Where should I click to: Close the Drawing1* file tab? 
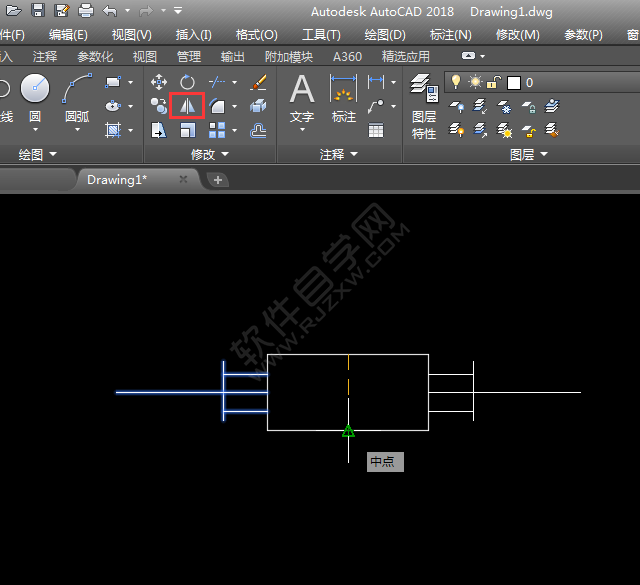point(183,179)
